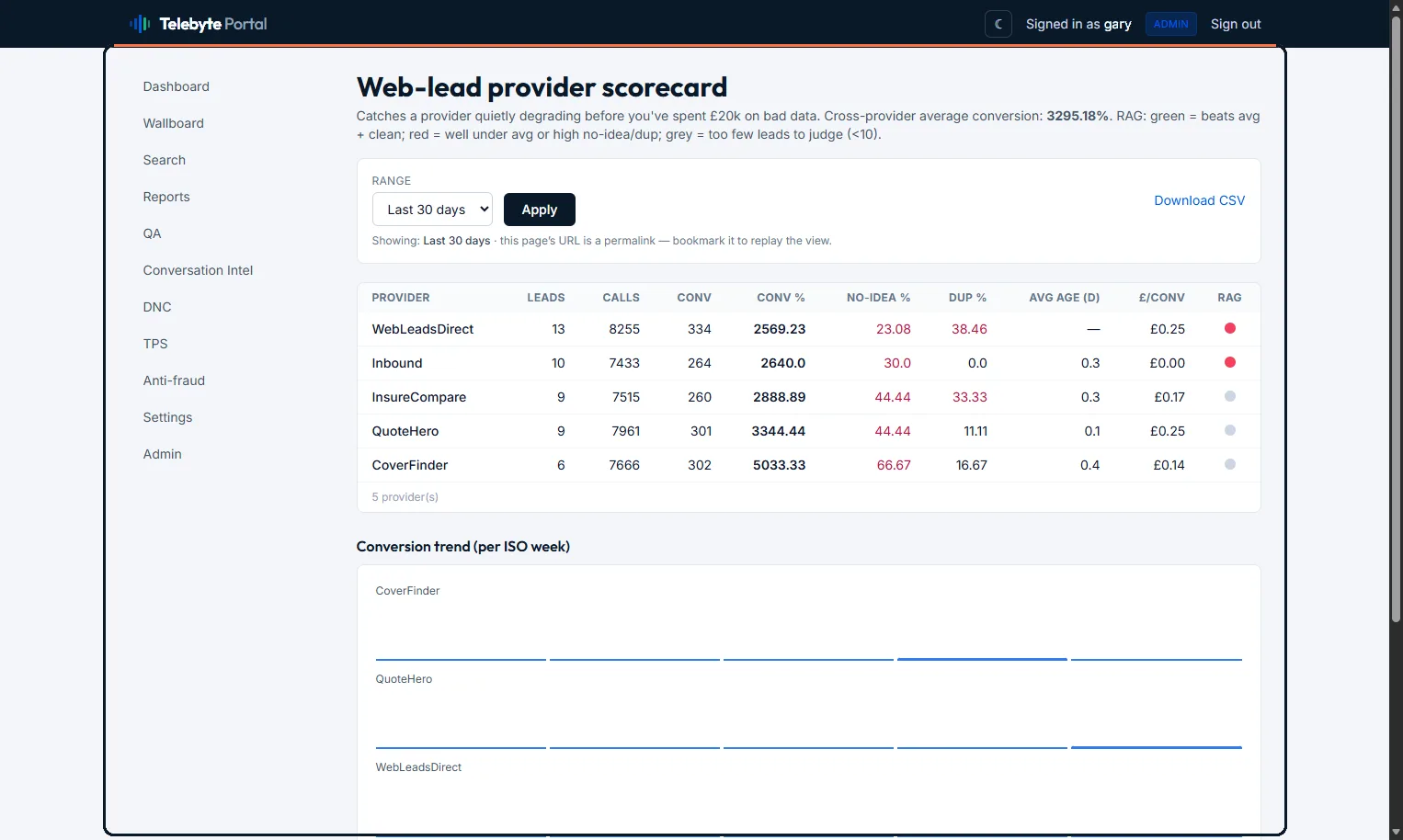Select the WebLeadsDirect provider row name
The image size is (1403, 840).
423,329
